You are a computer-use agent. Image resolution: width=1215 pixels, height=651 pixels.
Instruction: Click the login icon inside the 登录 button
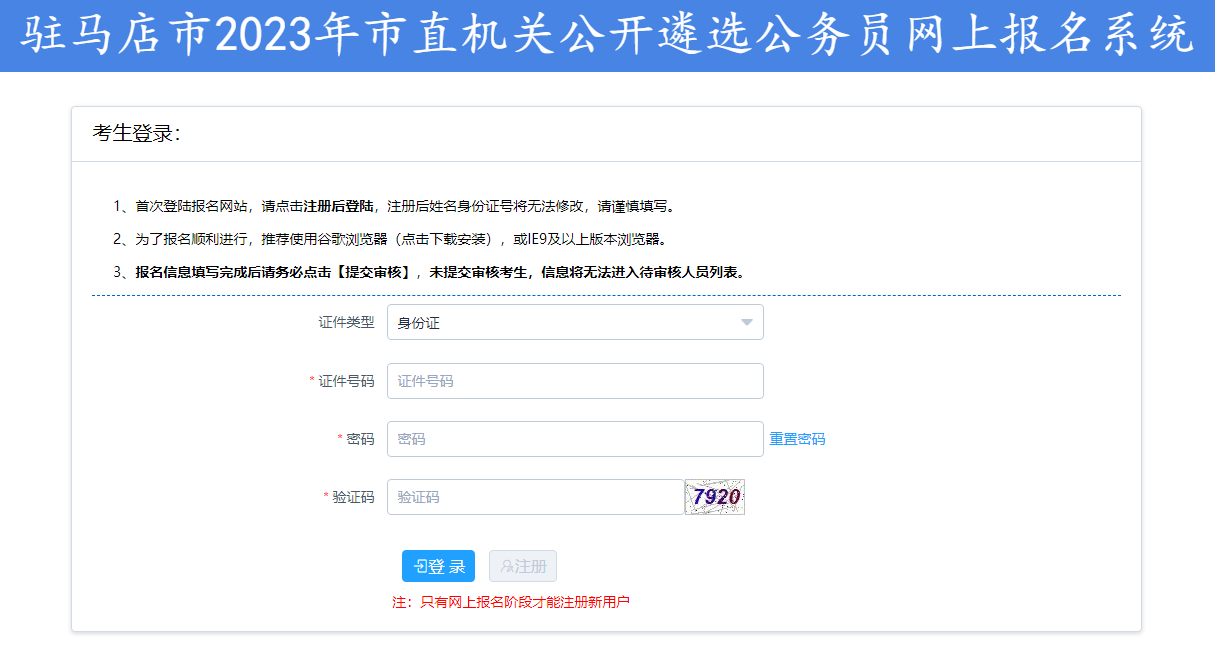[x=420, y=567]
